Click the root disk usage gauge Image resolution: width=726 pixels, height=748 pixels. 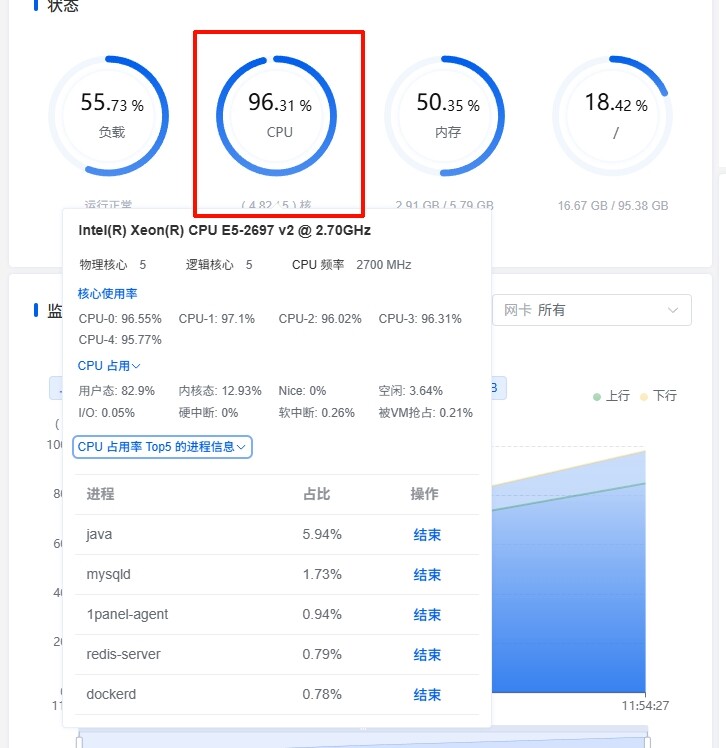click(x=614, y=115)
